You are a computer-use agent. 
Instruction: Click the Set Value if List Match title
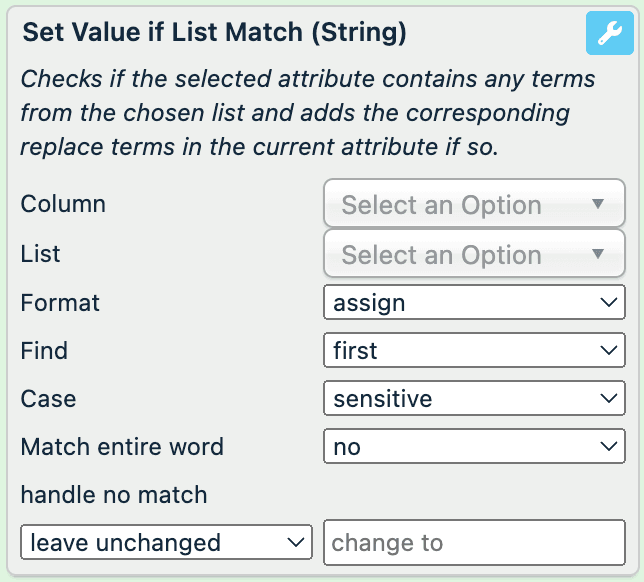tap(214, 33)
